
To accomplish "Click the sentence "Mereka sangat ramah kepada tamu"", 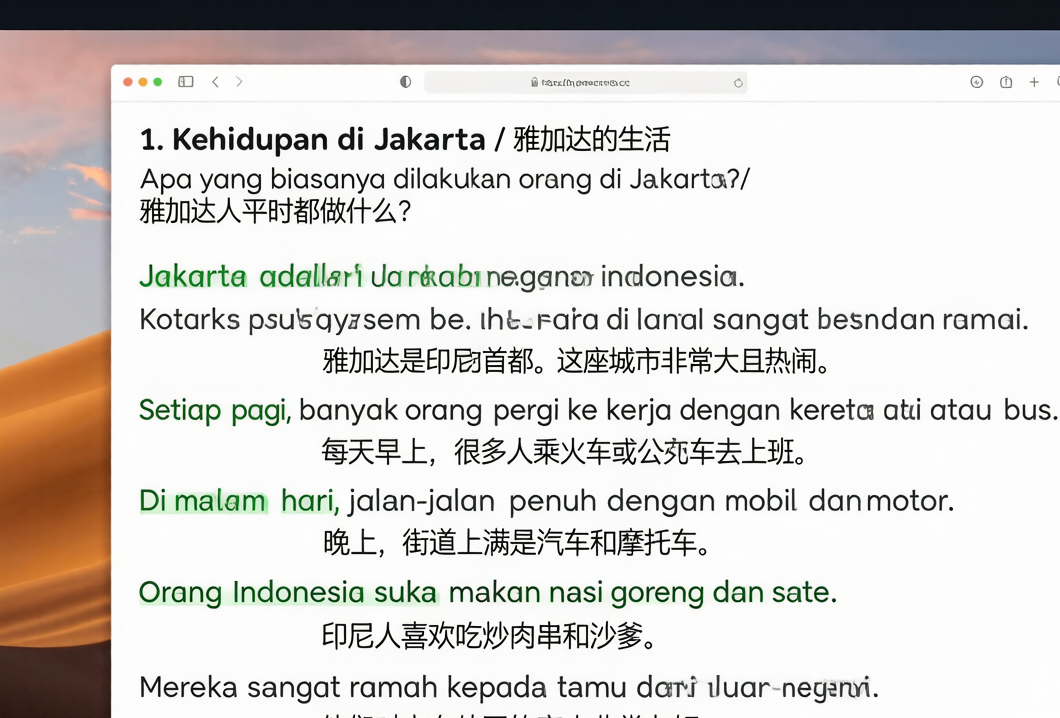I will coord(509,688).
